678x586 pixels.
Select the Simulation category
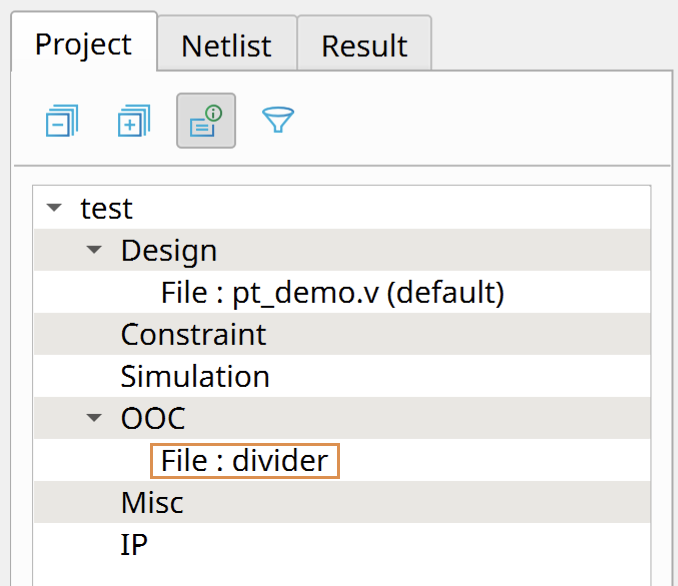(195, 377)
